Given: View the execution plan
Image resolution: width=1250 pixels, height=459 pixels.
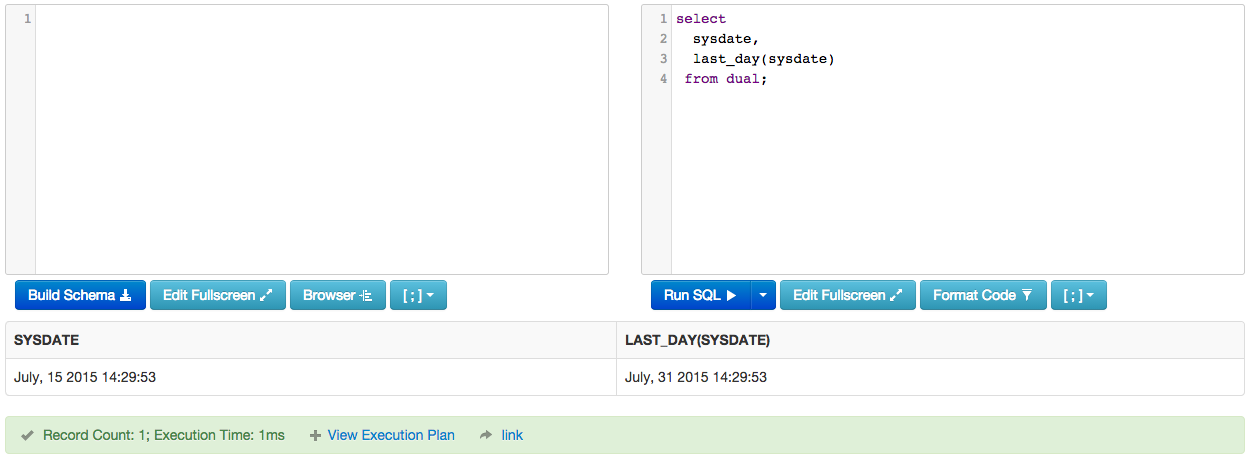Looking at the screenshot, I should pos(390,435).
